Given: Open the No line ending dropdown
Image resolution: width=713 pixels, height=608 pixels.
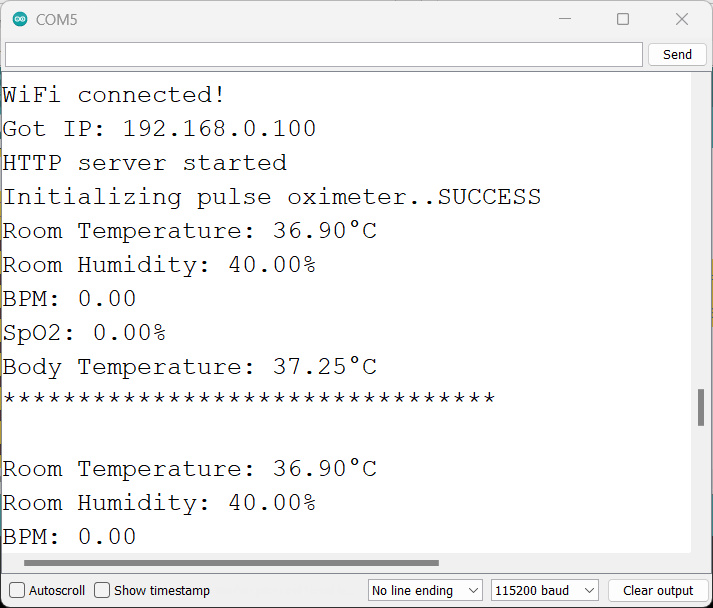Looking at the screenshot, I should [425, 590].
